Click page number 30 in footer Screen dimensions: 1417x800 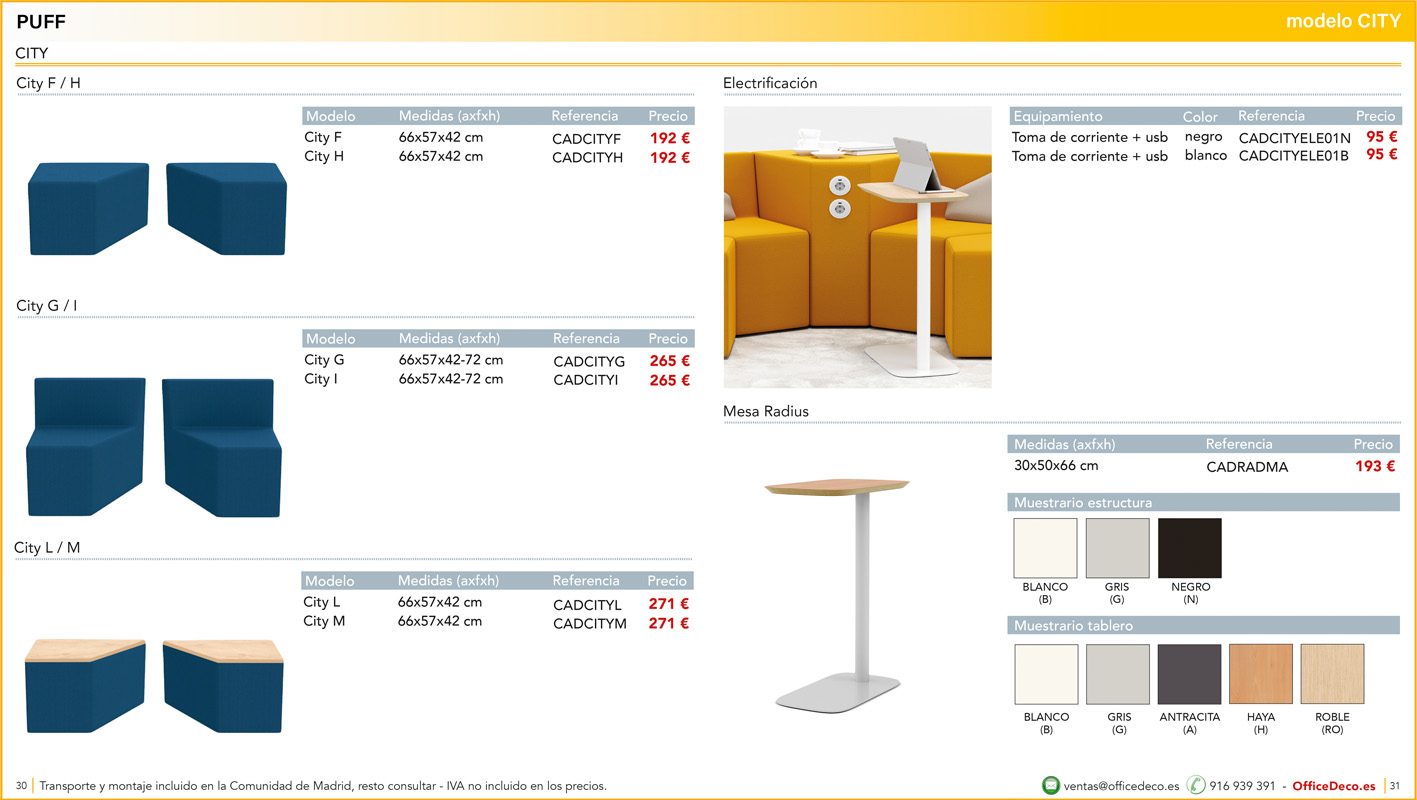(21, 786)
